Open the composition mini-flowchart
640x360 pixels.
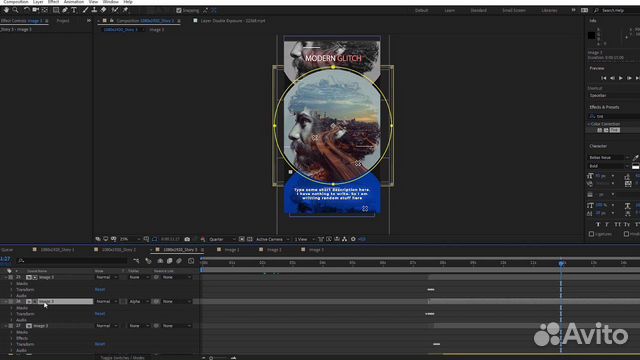coord(136,261)
